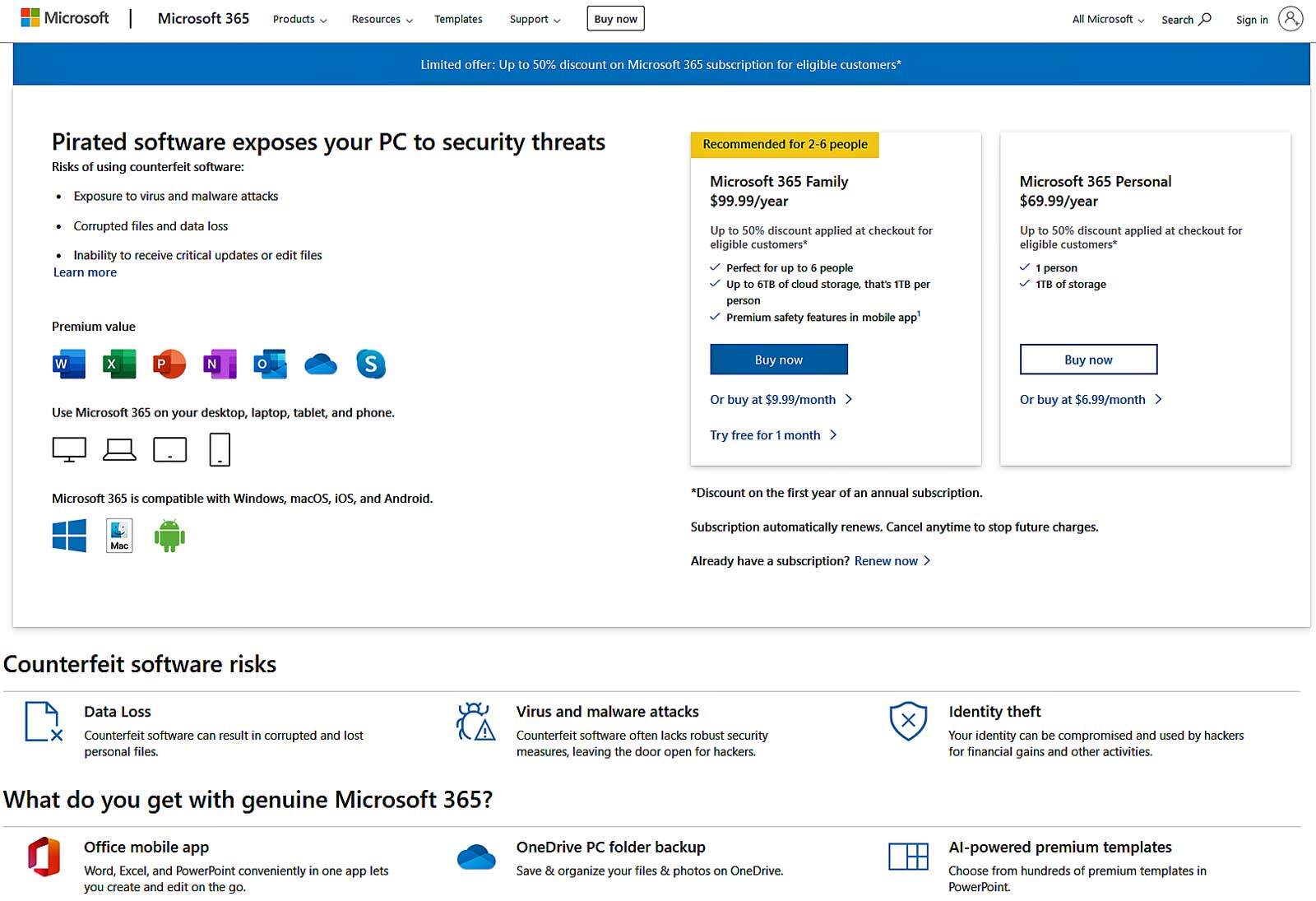The width and height of the screenshot is (1316, 901).
Task: Buy Microsoft 365 Personal now
Action: point(1088,360)
